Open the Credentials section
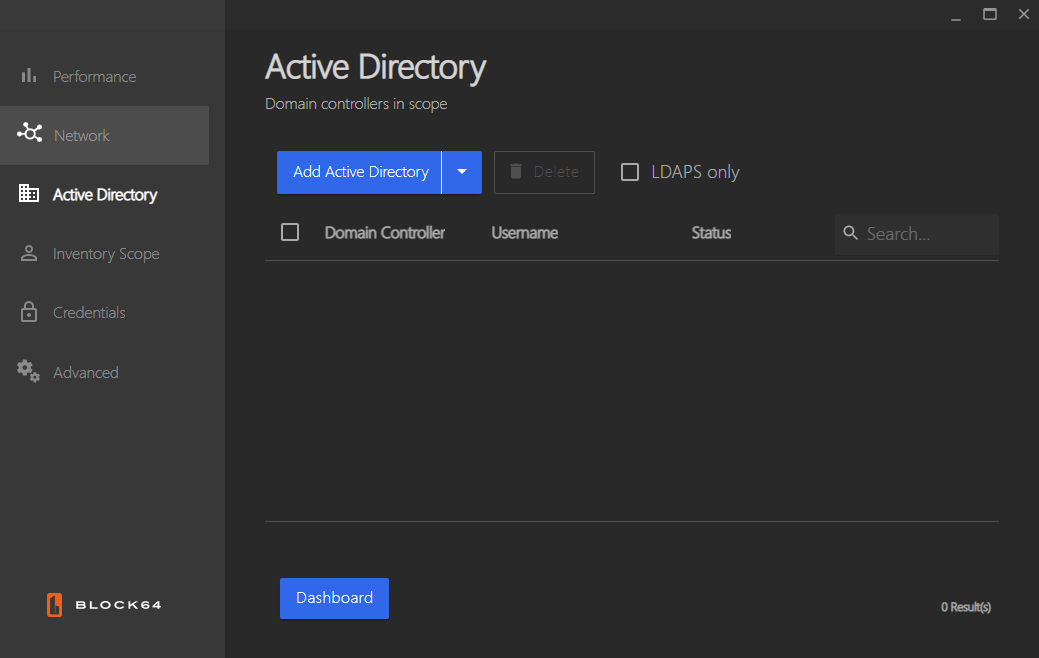 click(89, 313)
